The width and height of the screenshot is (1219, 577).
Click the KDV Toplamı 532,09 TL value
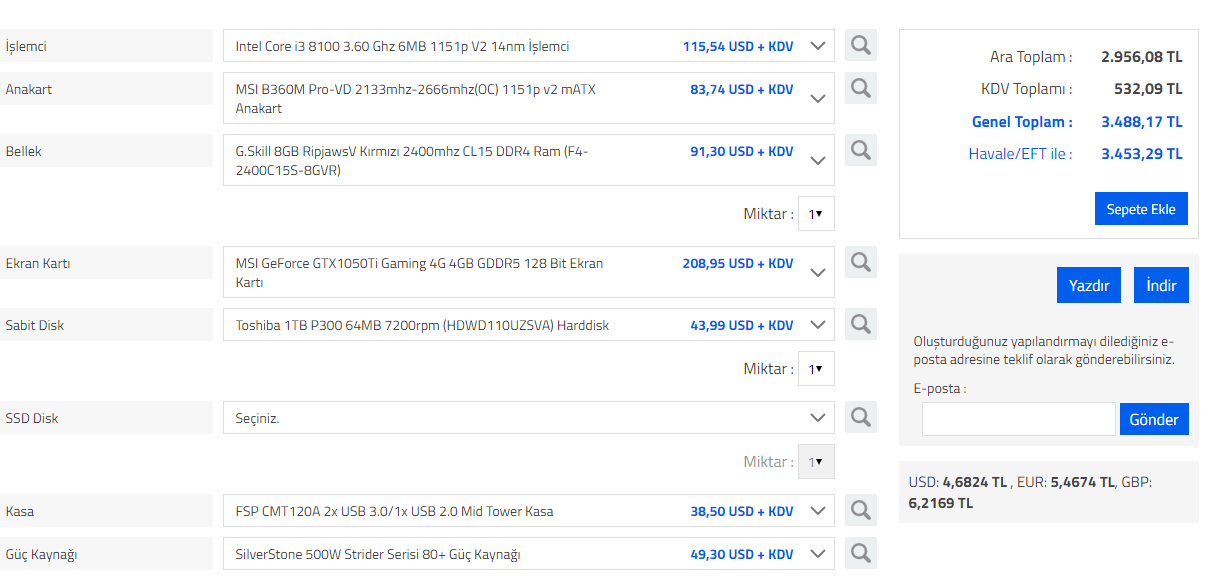(1148, 89)
